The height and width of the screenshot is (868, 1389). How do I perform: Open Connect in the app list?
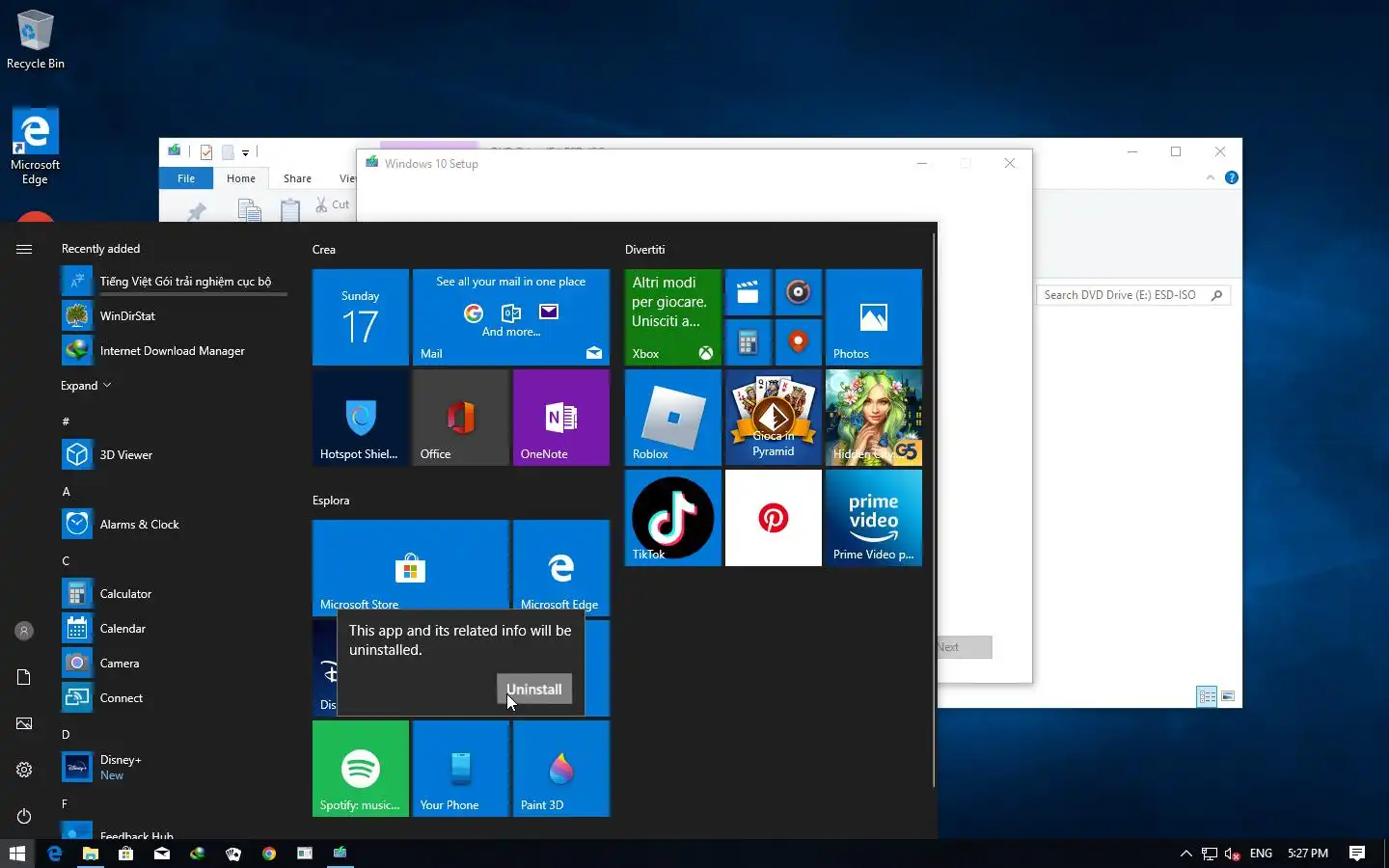coord(174,698)
